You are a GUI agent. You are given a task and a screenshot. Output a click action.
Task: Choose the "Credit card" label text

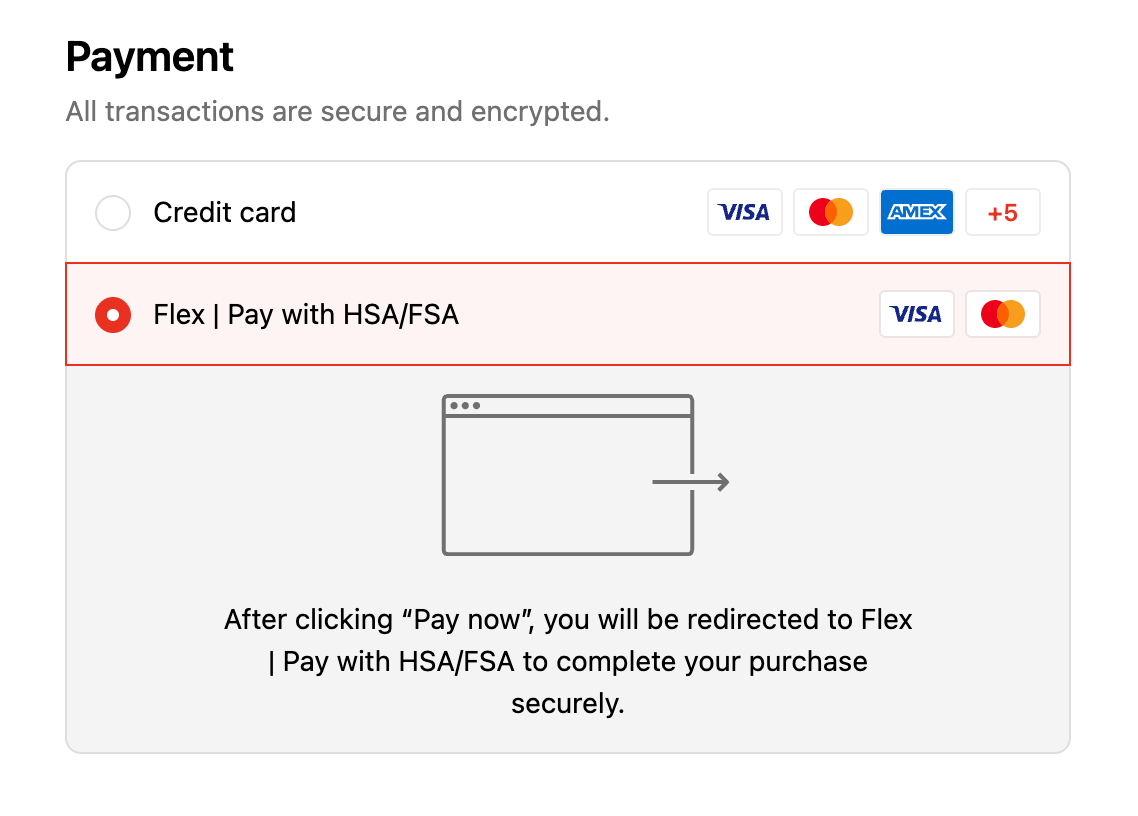(225, 213)
